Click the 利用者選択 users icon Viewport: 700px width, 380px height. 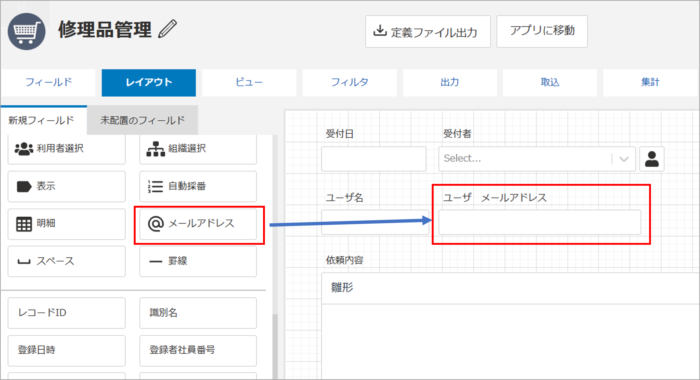tap(24, 149)
